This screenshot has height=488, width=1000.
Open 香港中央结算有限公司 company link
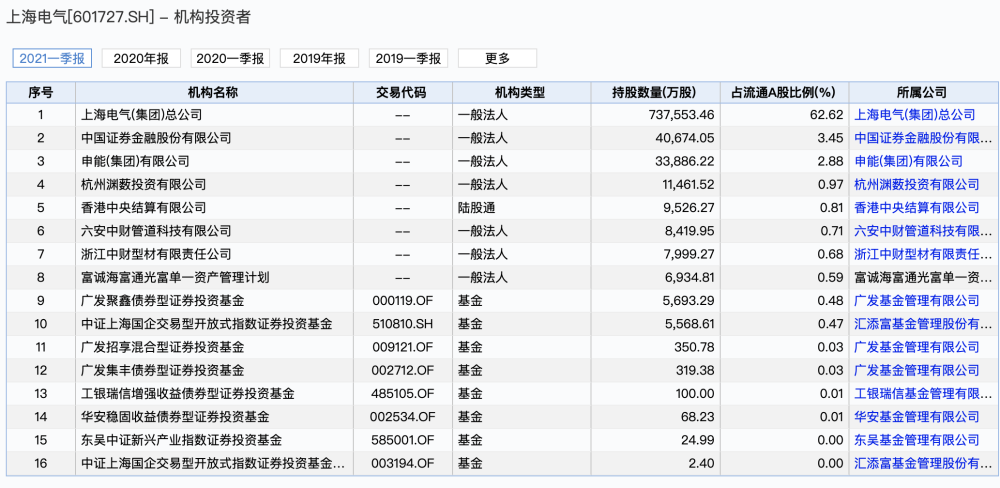click(x=916, y=207)
